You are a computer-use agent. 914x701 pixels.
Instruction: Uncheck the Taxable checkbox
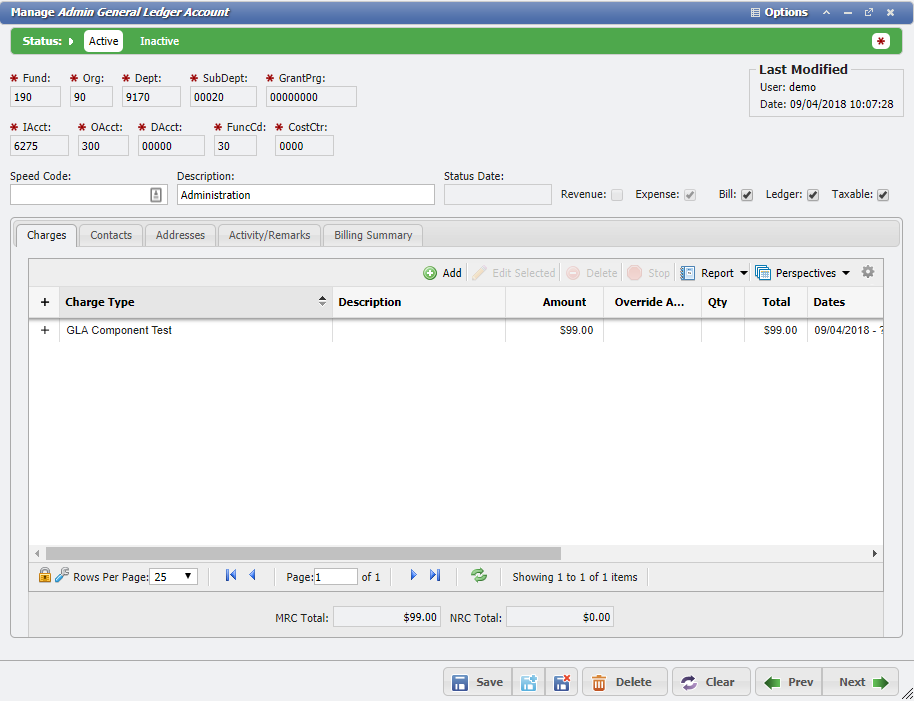coord(883,195)
